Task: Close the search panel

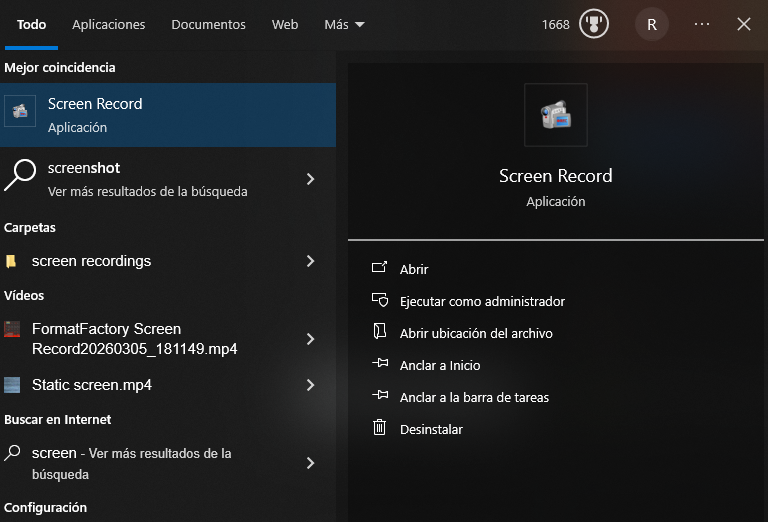Action: pos(744,24)
